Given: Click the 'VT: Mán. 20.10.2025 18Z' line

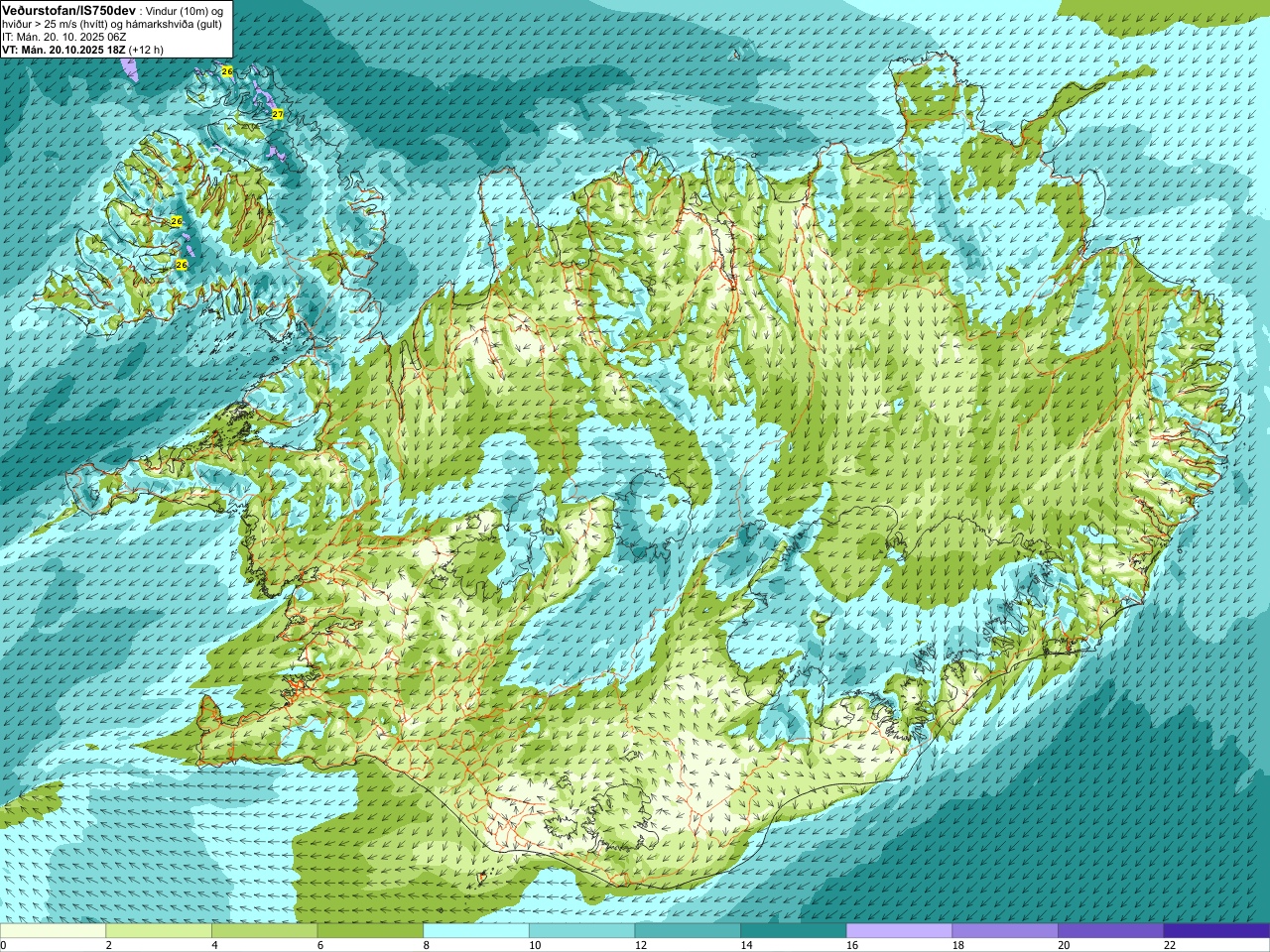Looking at the screenshot, I should point(63,50).
